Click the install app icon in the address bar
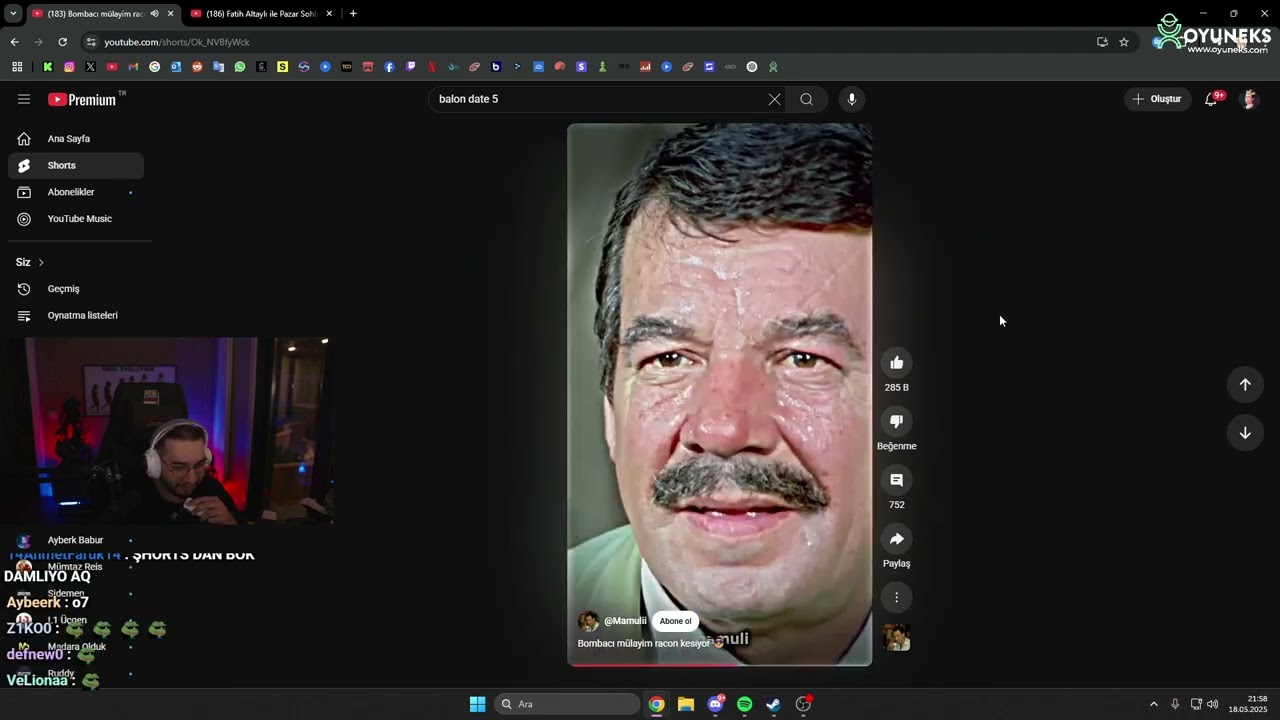 point(1102,42)
